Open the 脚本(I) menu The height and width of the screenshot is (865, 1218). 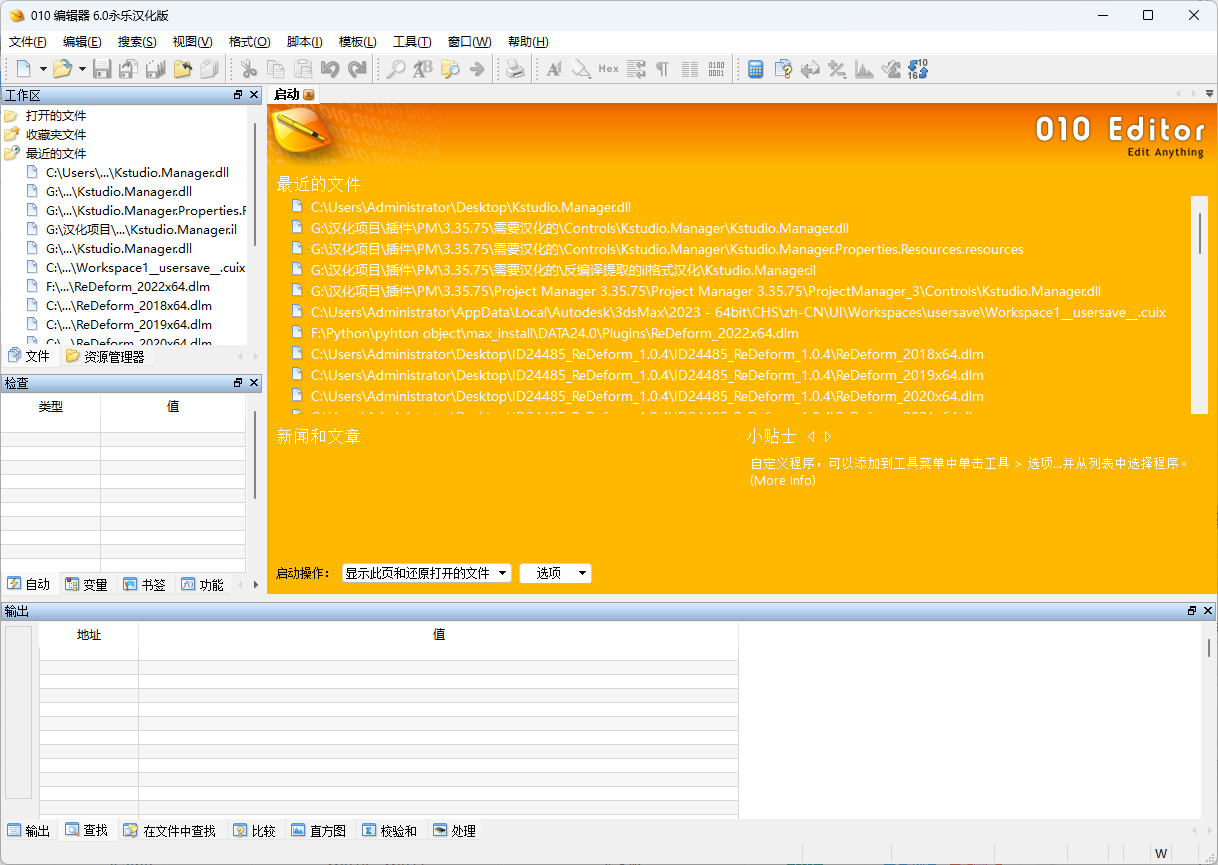click(304, 42)
